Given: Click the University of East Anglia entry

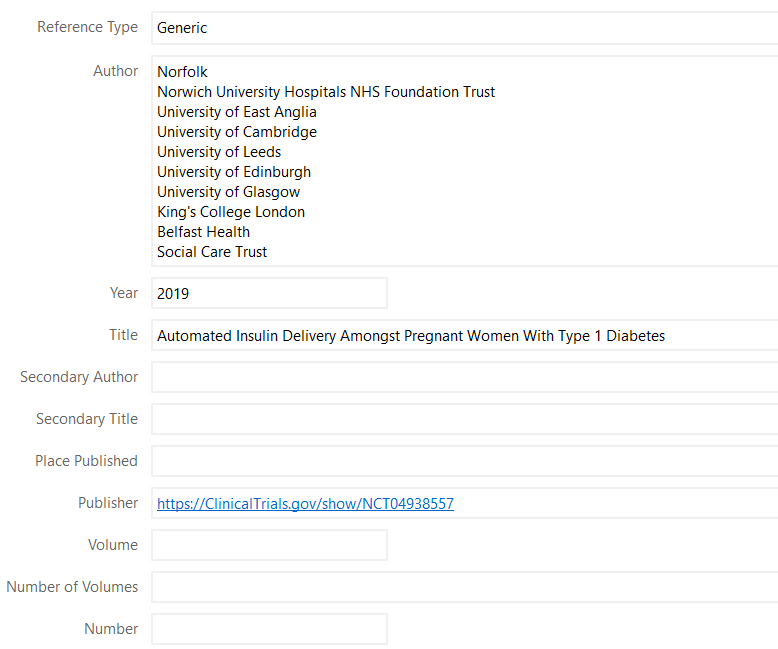Looking at the screenshot, I should click(237, 112).
